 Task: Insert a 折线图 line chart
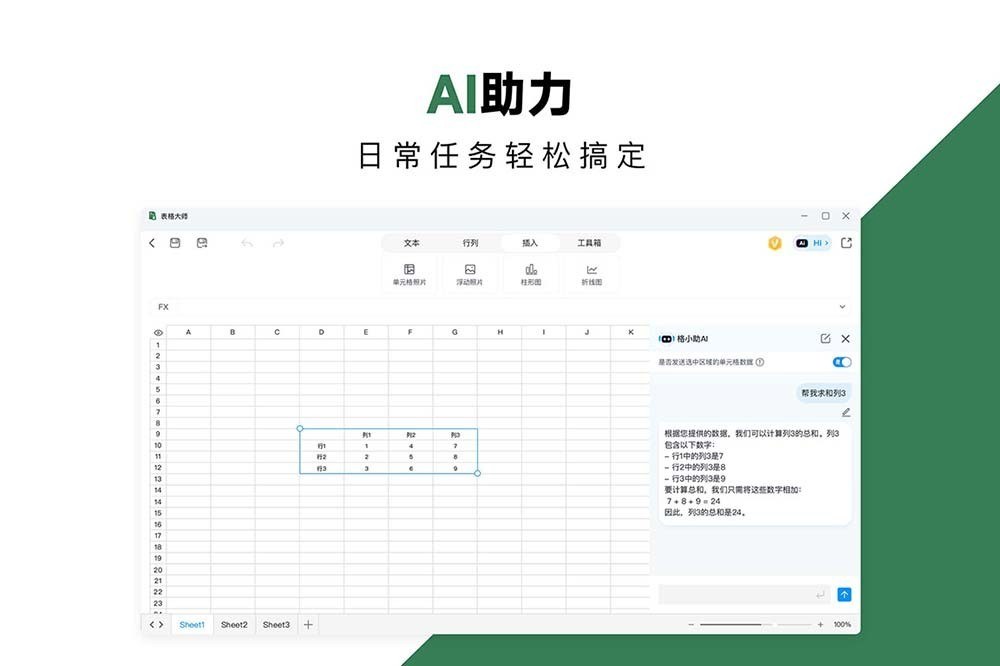592,273
